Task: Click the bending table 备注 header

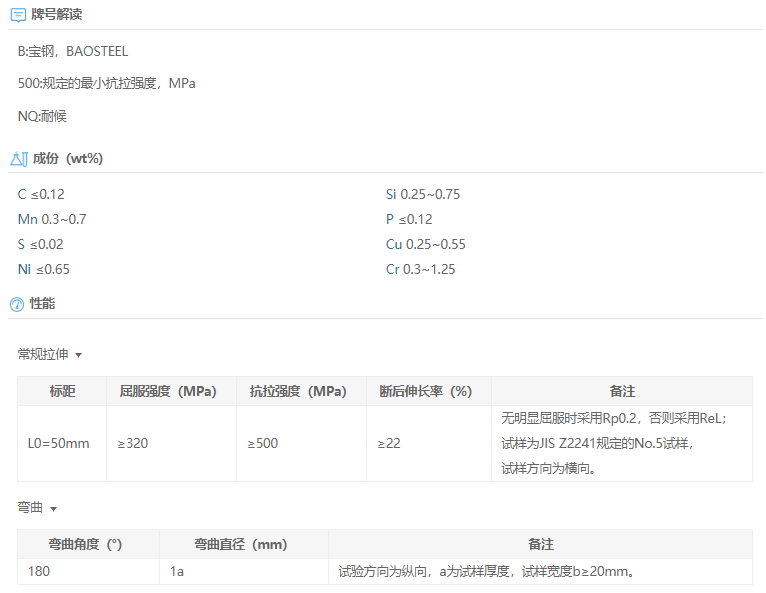Action: tap(540, 544)
